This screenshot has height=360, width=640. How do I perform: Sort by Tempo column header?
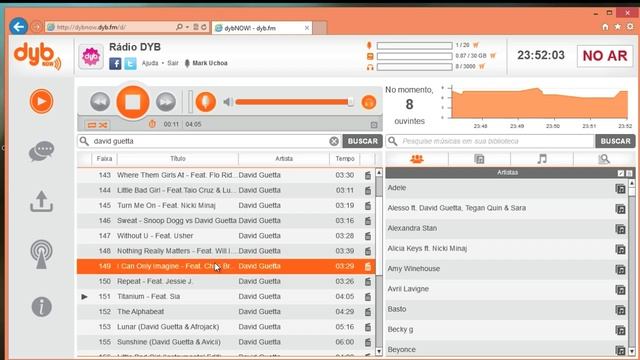click(345, 159)
